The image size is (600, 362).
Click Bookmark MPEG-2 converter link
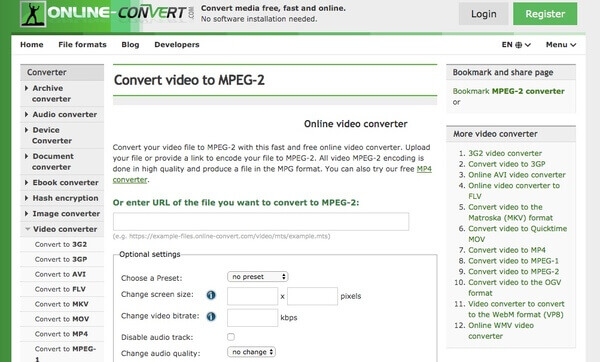click(x=509, y=91)
